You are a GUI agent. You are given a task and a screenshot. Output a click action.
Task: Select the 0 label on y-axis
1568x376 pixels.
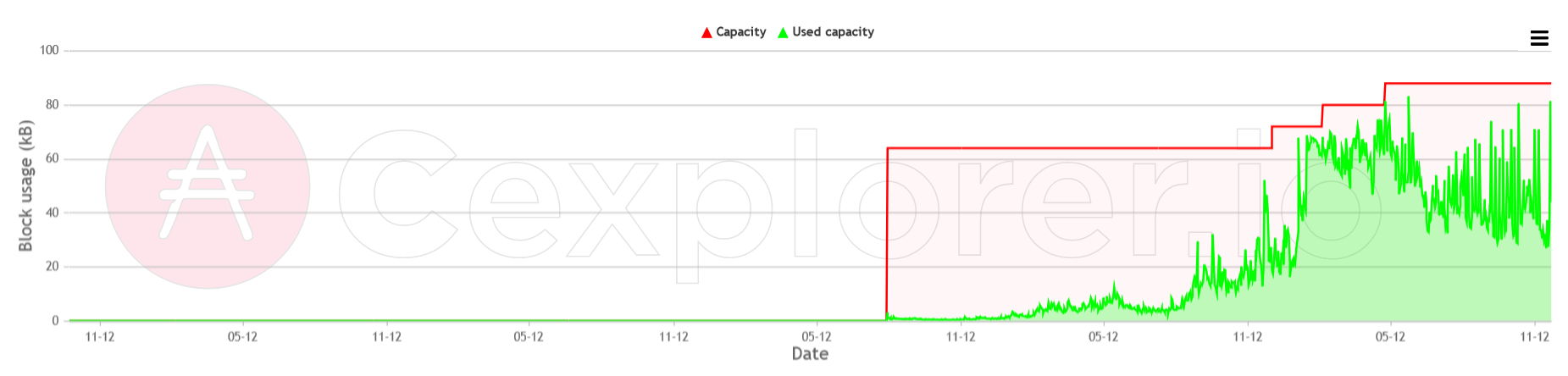tap(56, 321)
